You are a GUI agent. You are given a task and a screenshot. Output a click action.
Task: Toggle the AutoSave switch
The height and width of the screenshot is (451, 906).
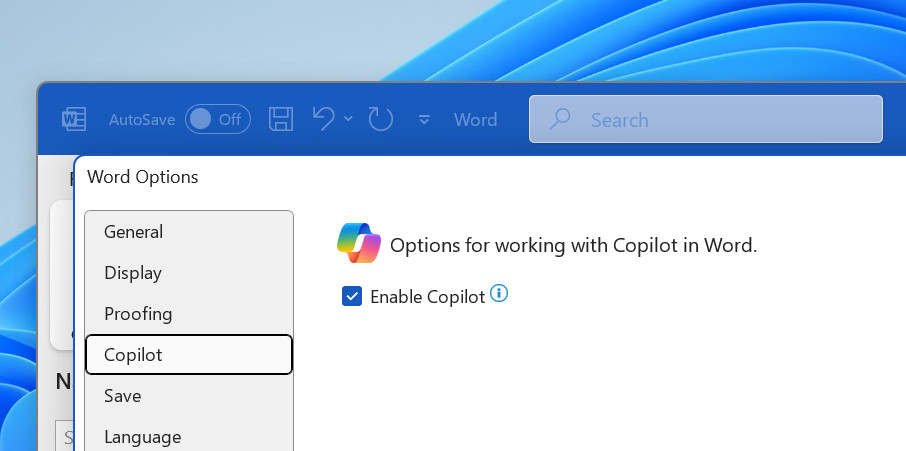click(x=218, y=120)
